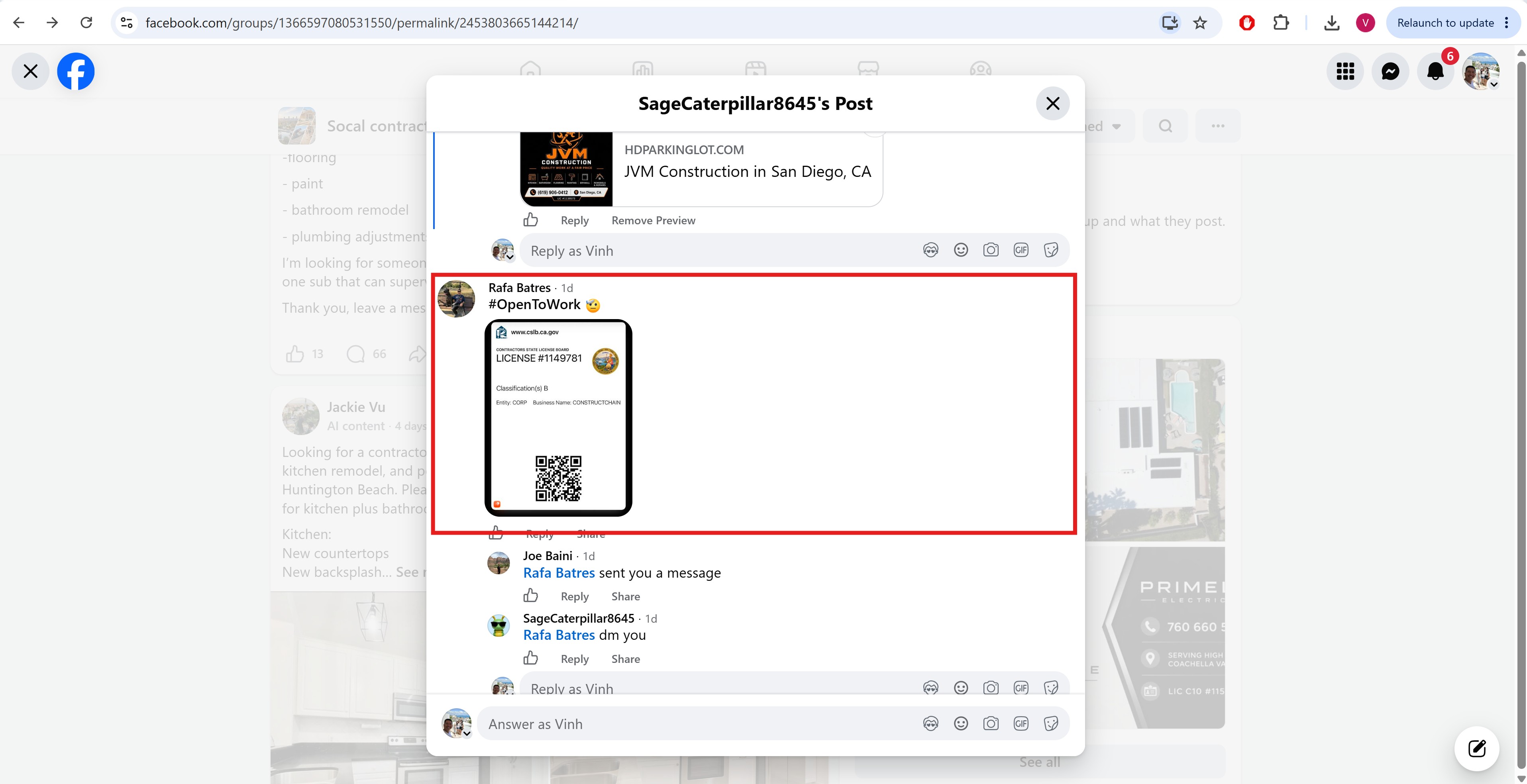Open Joe Baini's profile
Screen dimensions: 1527x784
coord(547,556)
